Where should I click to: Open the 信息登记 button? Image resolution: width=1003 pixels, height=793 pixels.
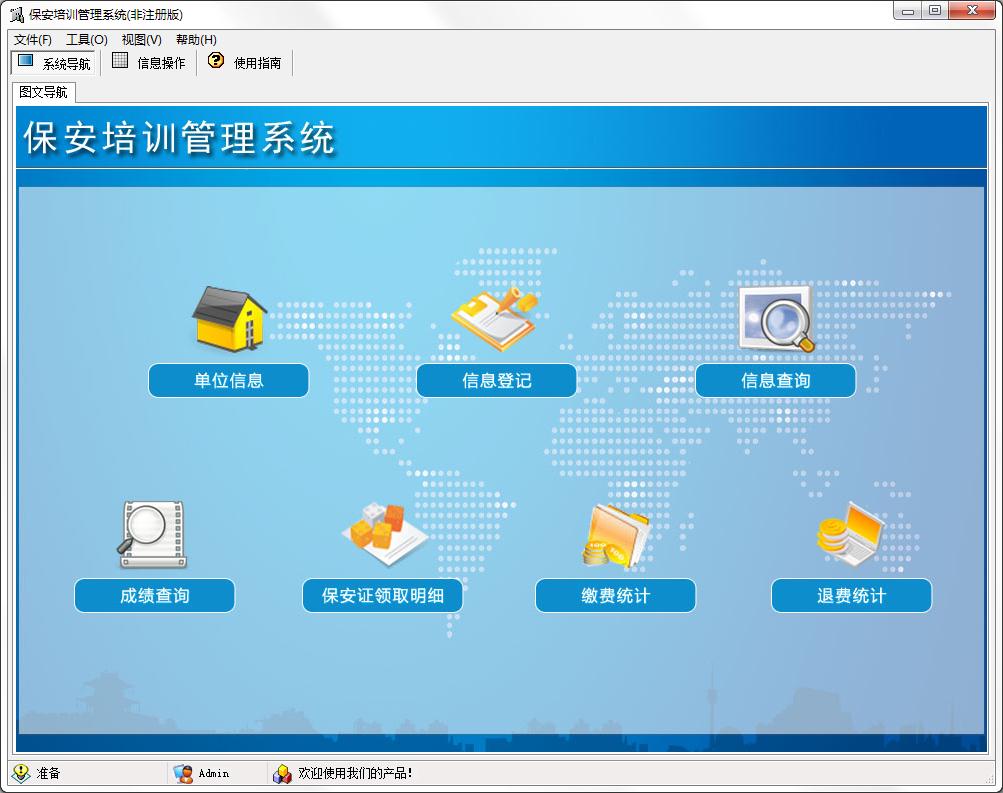click(496, 381)
